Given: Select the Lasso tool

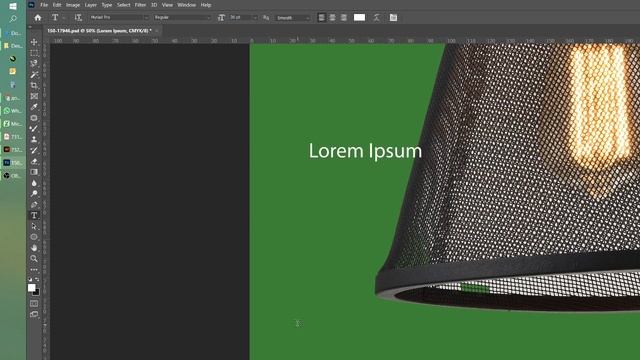Looking at the screenshot, I should tap(34, 63).
